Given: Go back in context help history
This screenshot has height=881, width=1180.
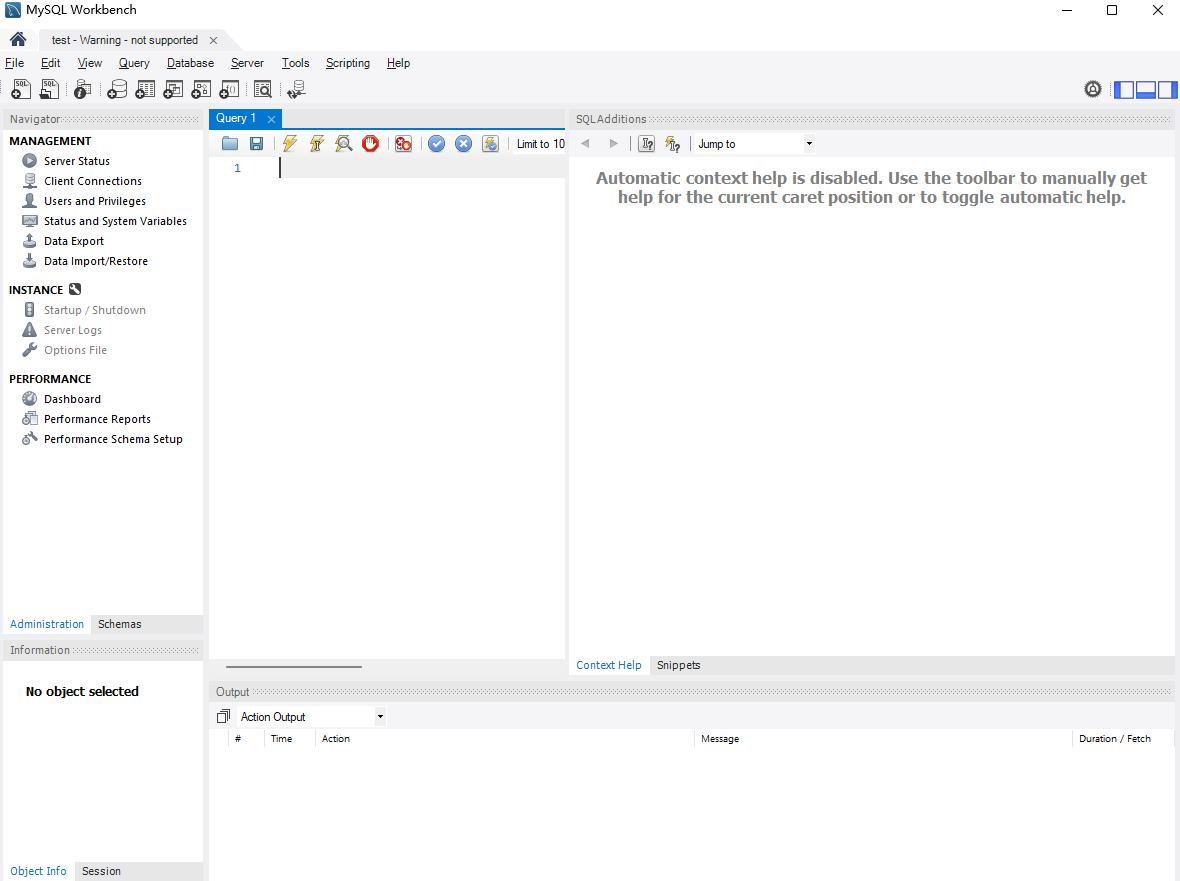Looking at the screenshot, I should coord(585,144).
